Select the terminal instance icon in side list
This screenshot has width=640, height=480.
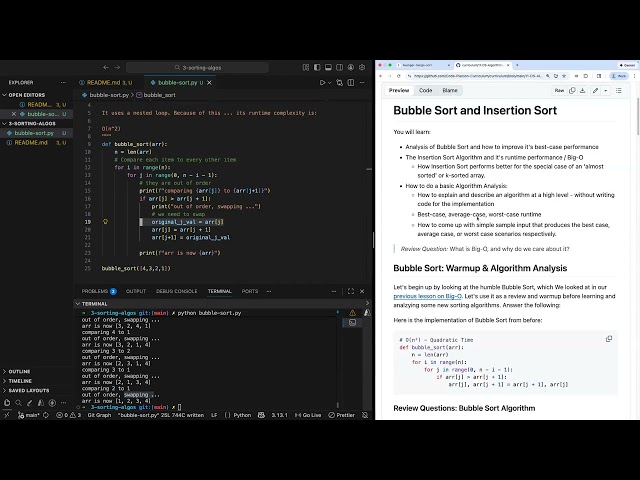tap(352, 322)
